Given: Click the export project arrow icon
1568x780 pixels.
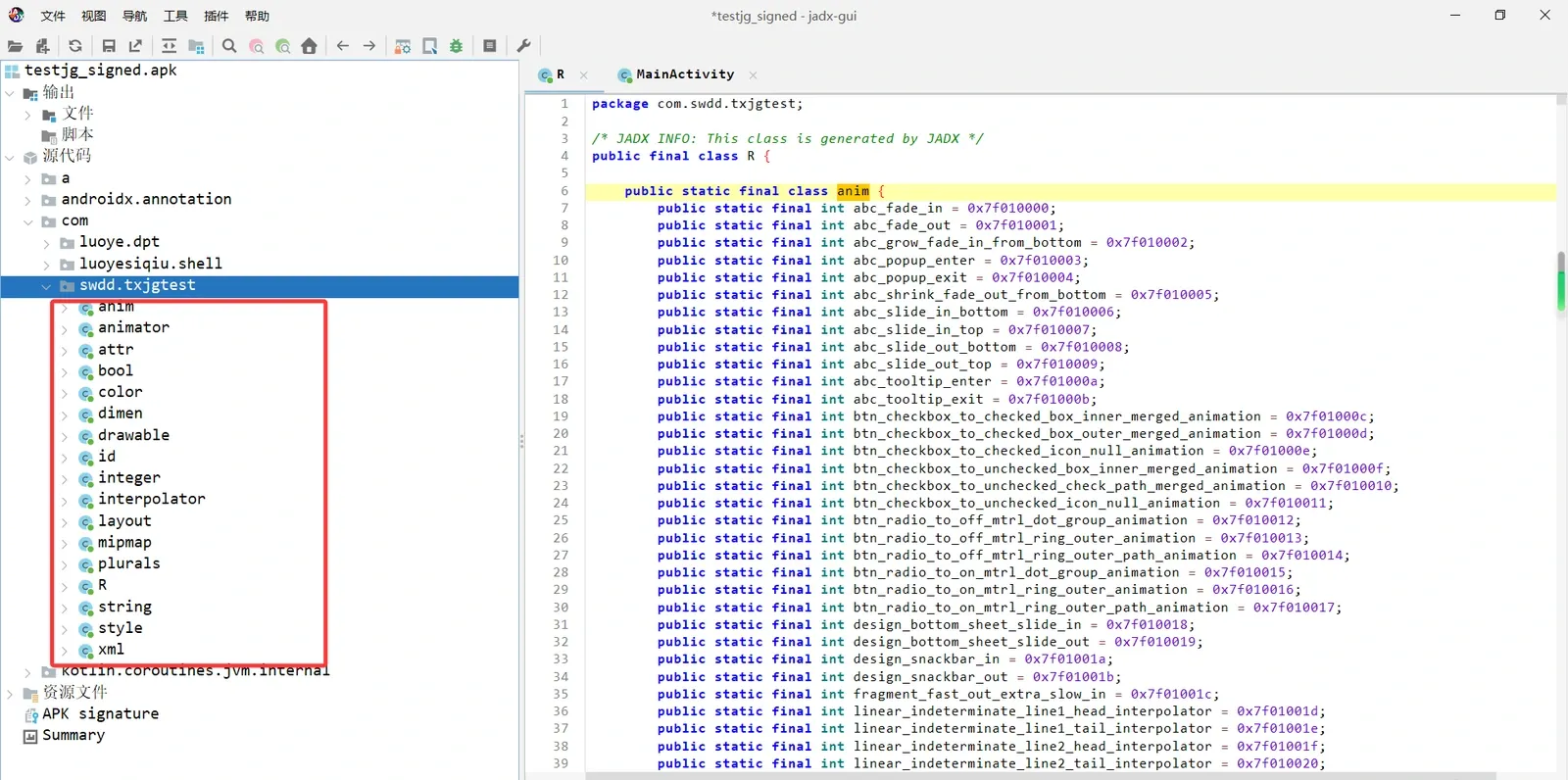Looking at the screenshot, I should tap(135, 46).
